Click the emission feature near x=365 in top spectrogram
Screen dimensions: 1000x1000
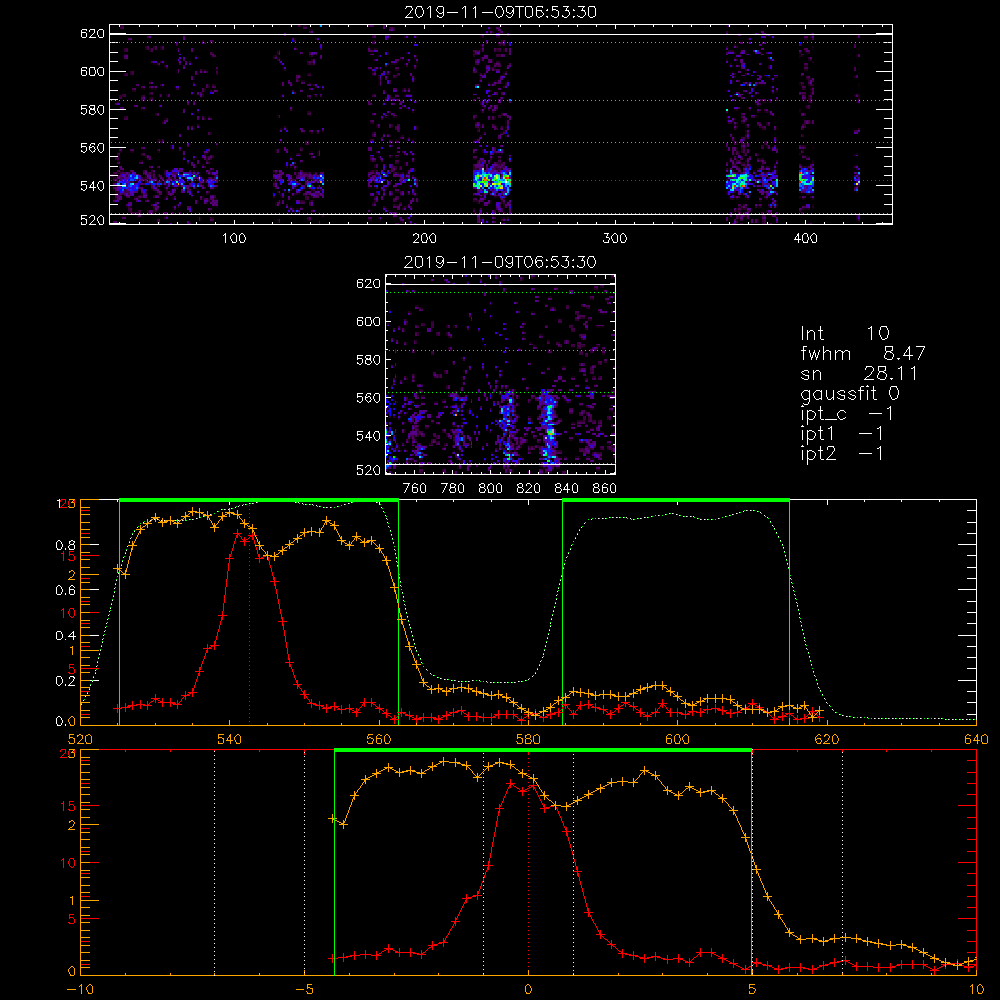[x=739, y=181]
